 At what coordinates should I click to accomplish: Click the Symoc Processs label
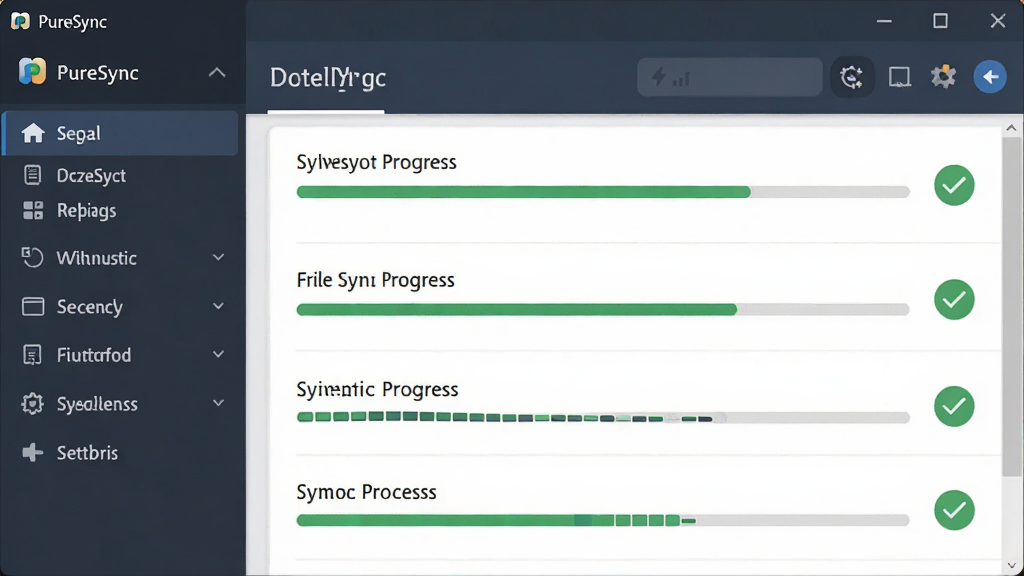click(366, 492)
